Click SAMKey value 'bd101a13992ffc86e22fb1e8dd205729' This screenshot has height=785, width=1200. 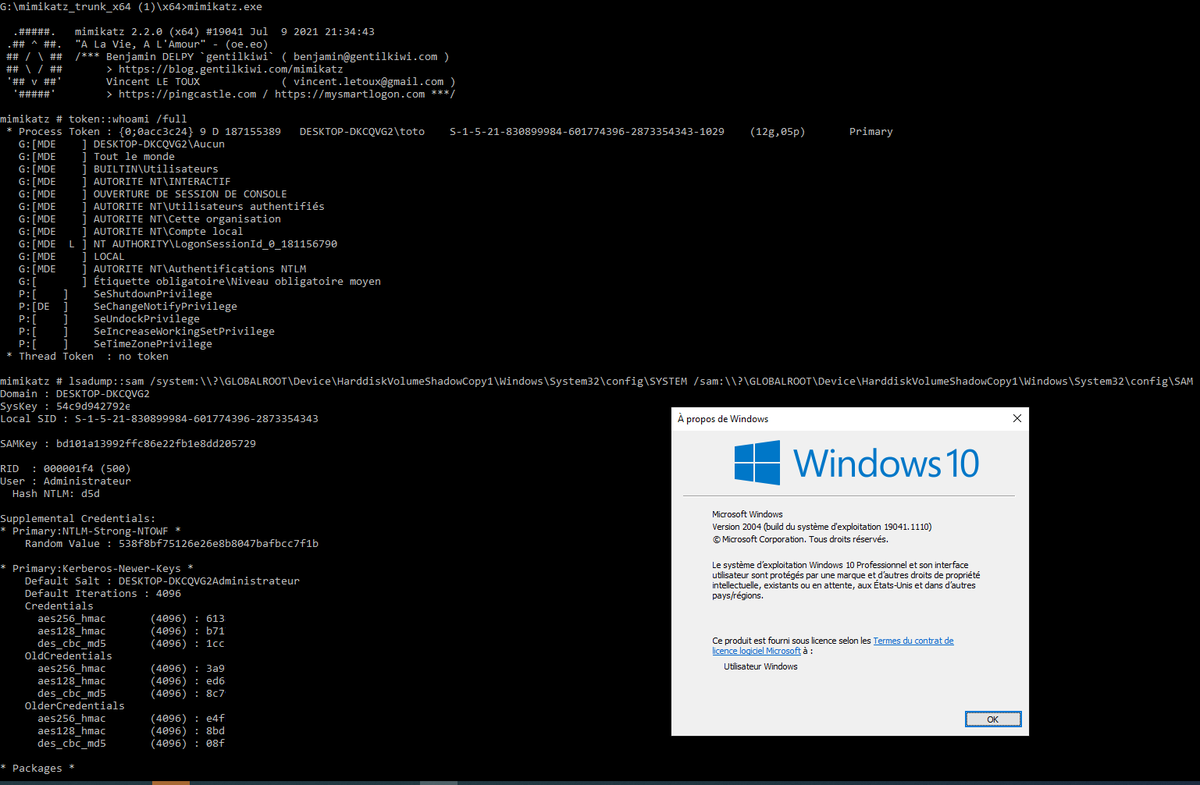coord(156,444)
